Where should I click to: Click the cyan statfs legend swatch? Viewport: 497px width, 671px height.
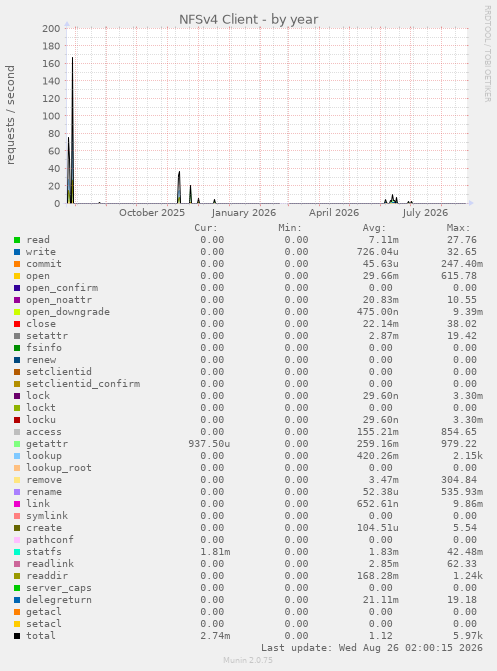coord(17,552)
